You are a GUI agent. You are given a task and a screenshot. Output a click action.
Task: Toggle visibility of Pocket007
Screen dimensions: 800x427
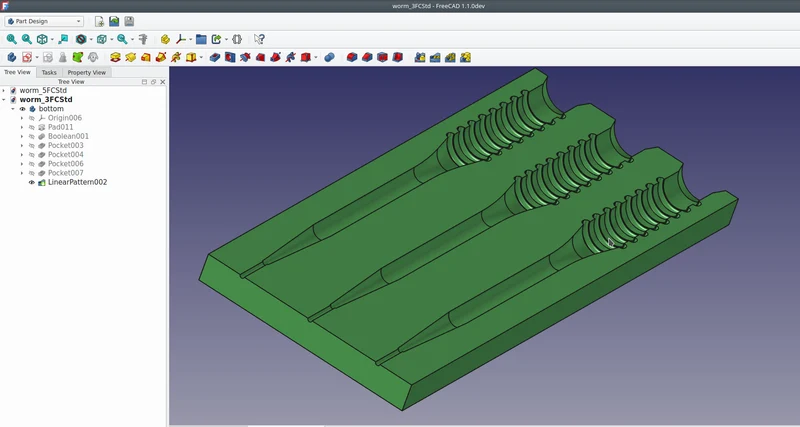pos(32,173)
